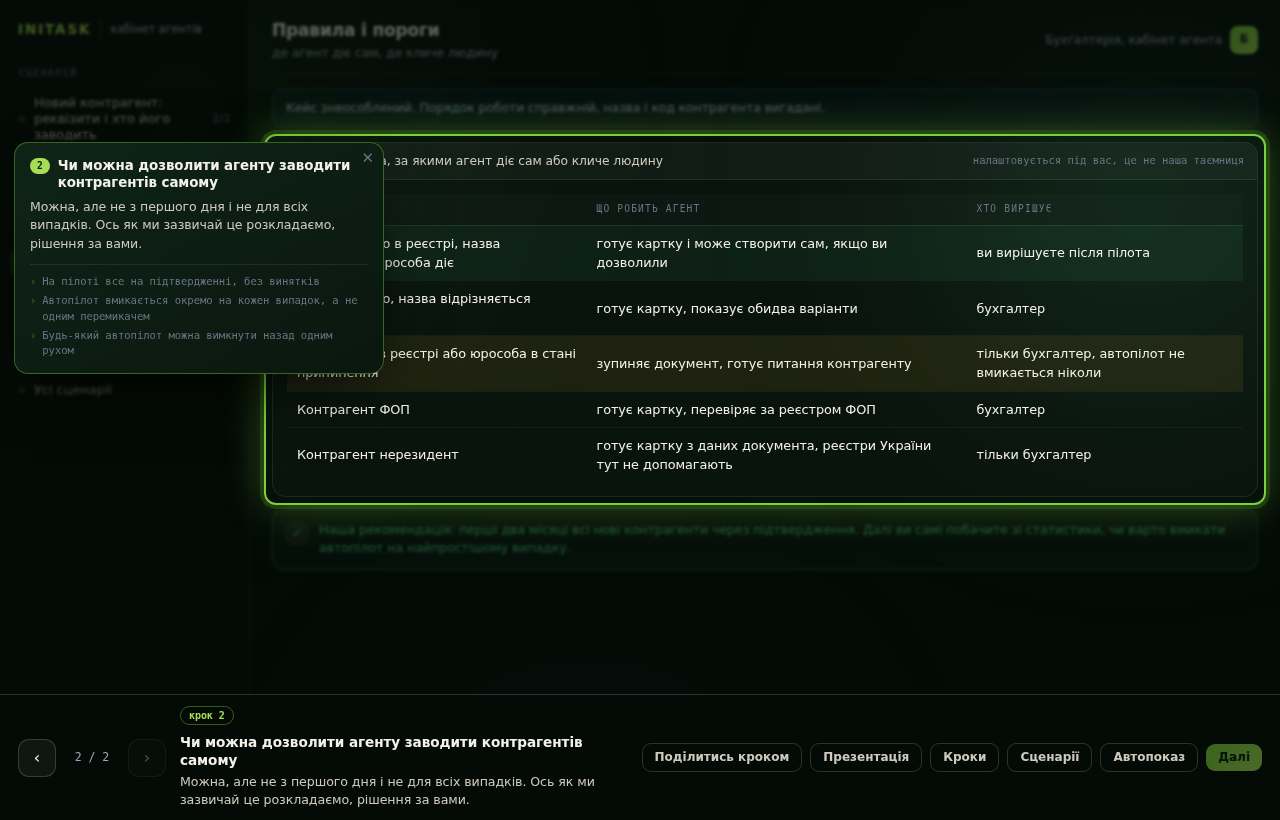
Task: Select the Контрагент нерезидент row
Action: pos(765,455)
